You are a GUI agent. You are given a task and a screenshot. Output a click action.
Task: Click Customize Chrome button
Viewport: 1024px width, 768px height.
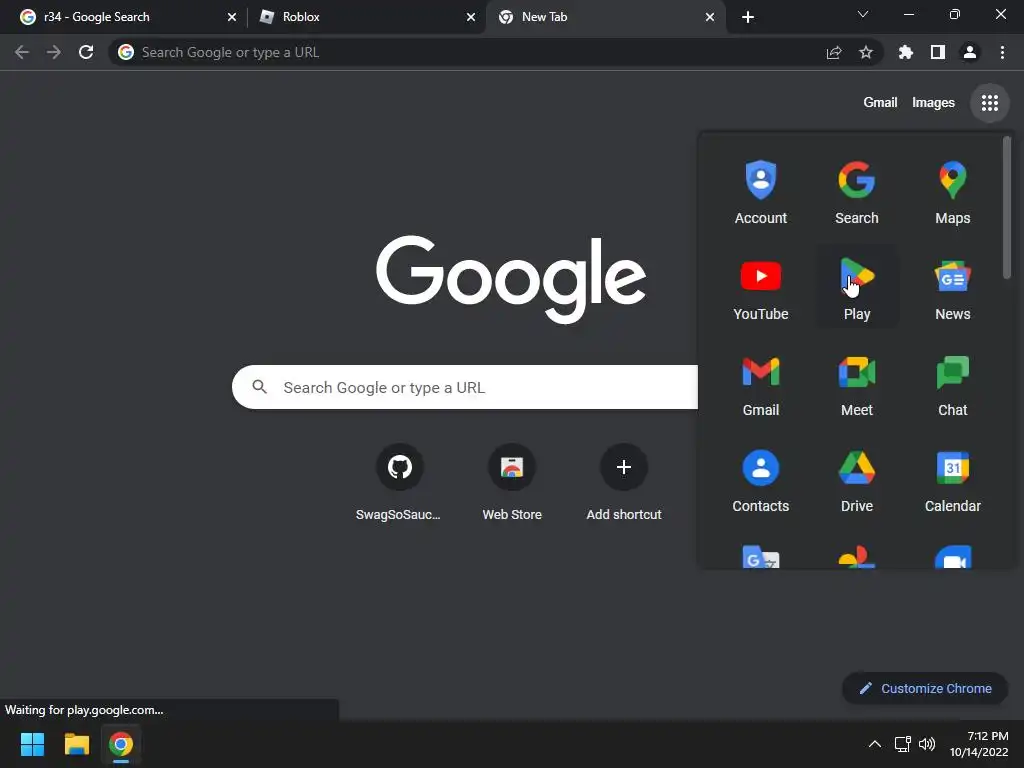coord(924,688)
